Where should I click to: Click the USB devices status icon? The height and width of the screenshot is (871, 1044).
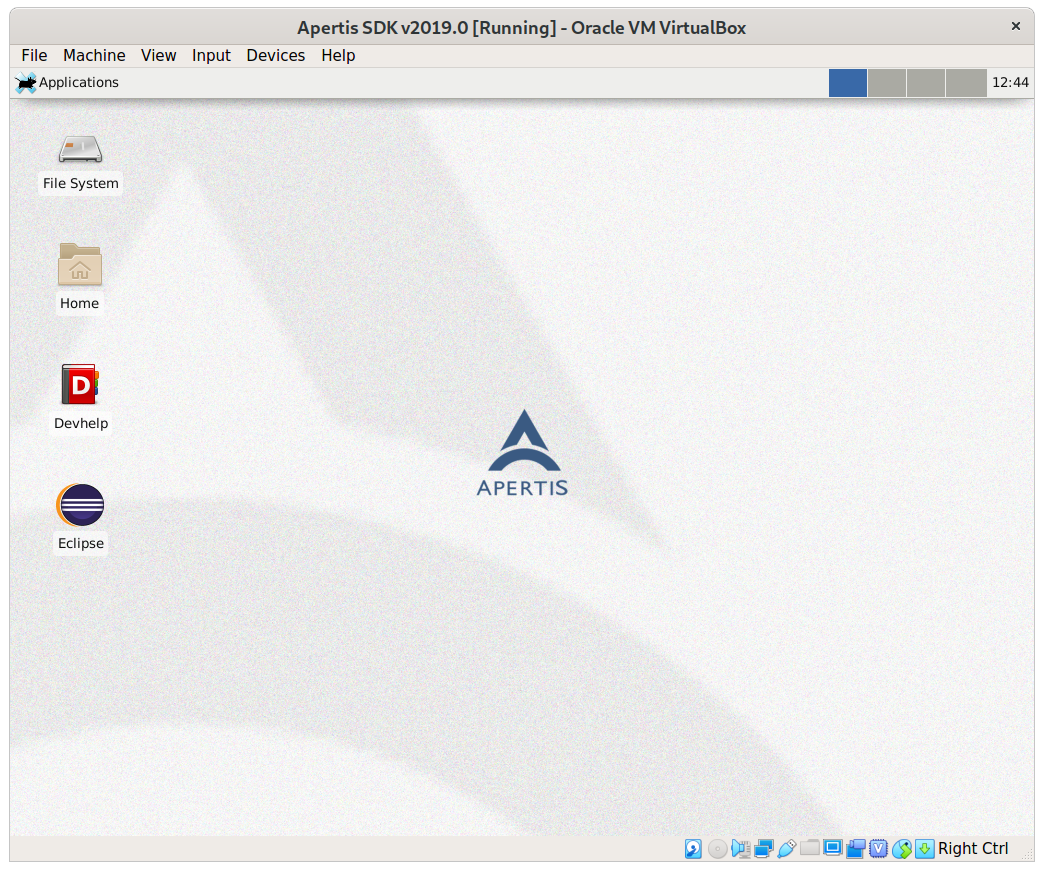(x=786, y=848)
